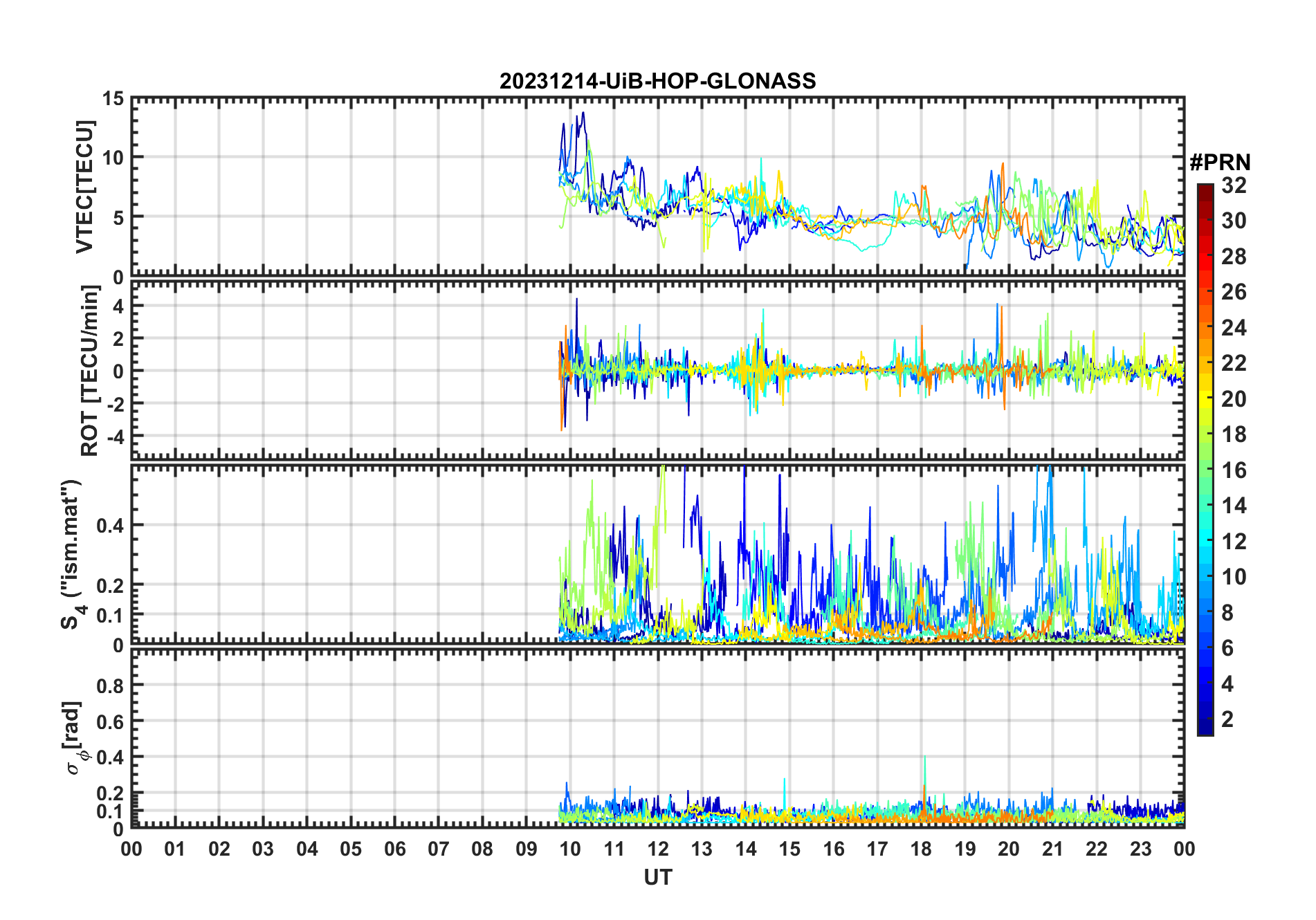Click x-axis tick label 09
This screenshot has height=920, width=1316.
point(526,849)
